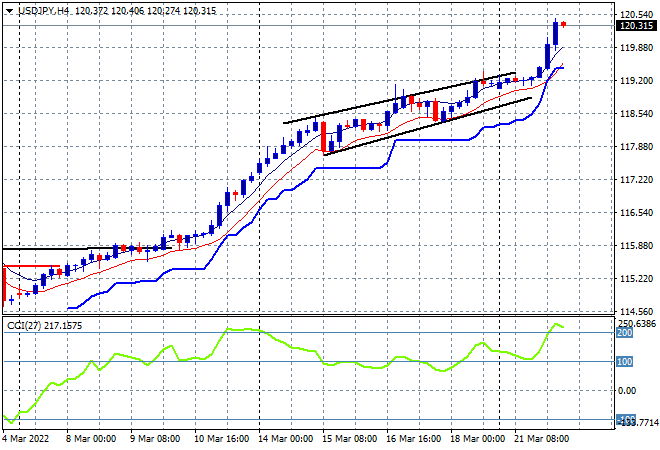
Task: Select the 115.220 price axis label
Action: point(636,279)
